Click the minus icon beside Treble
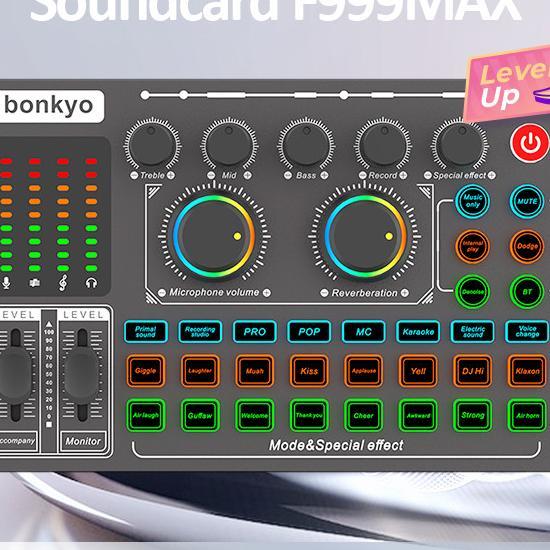 click(x=134, y=175)
